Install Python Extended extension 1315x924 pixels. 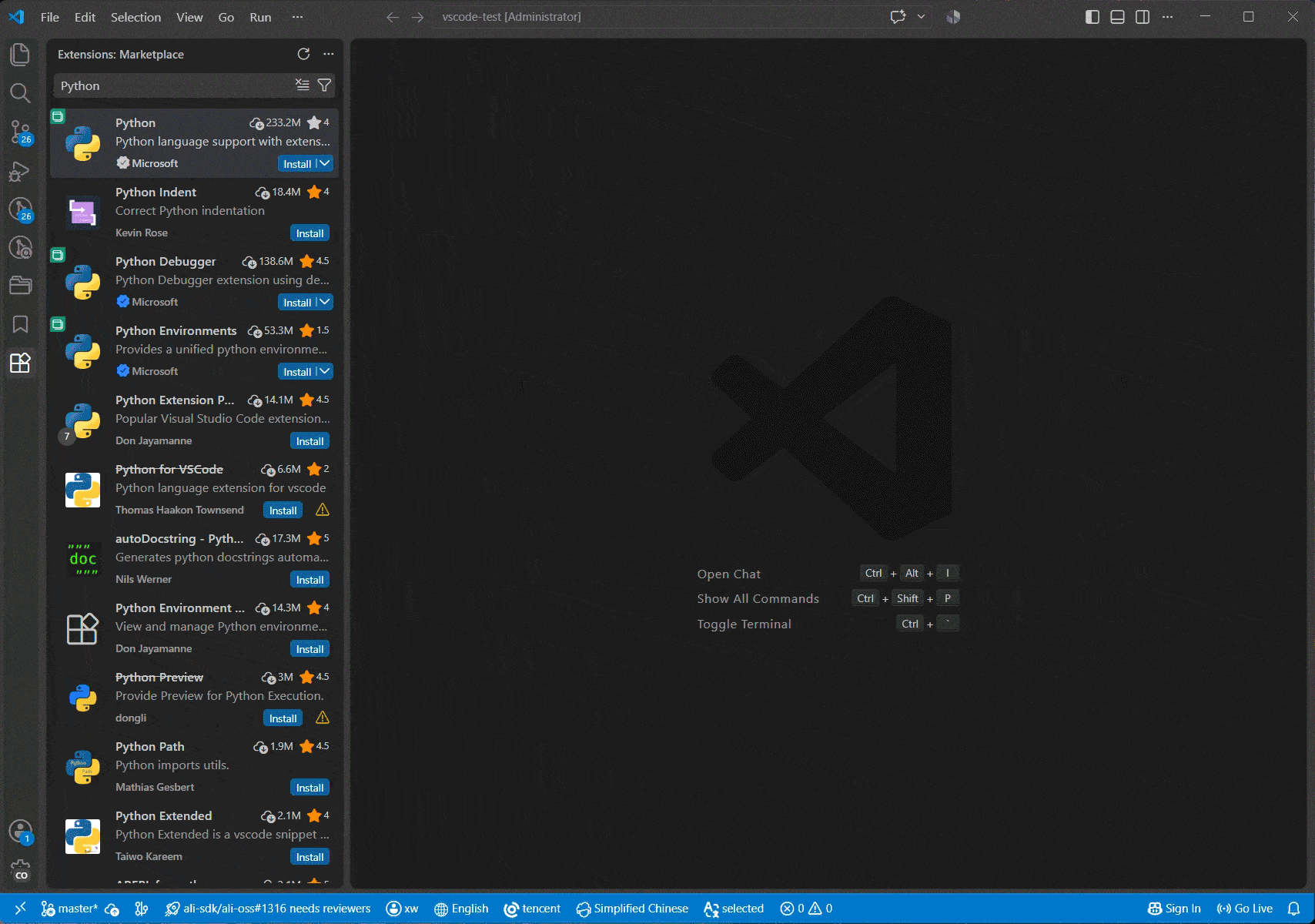point(310,857)
